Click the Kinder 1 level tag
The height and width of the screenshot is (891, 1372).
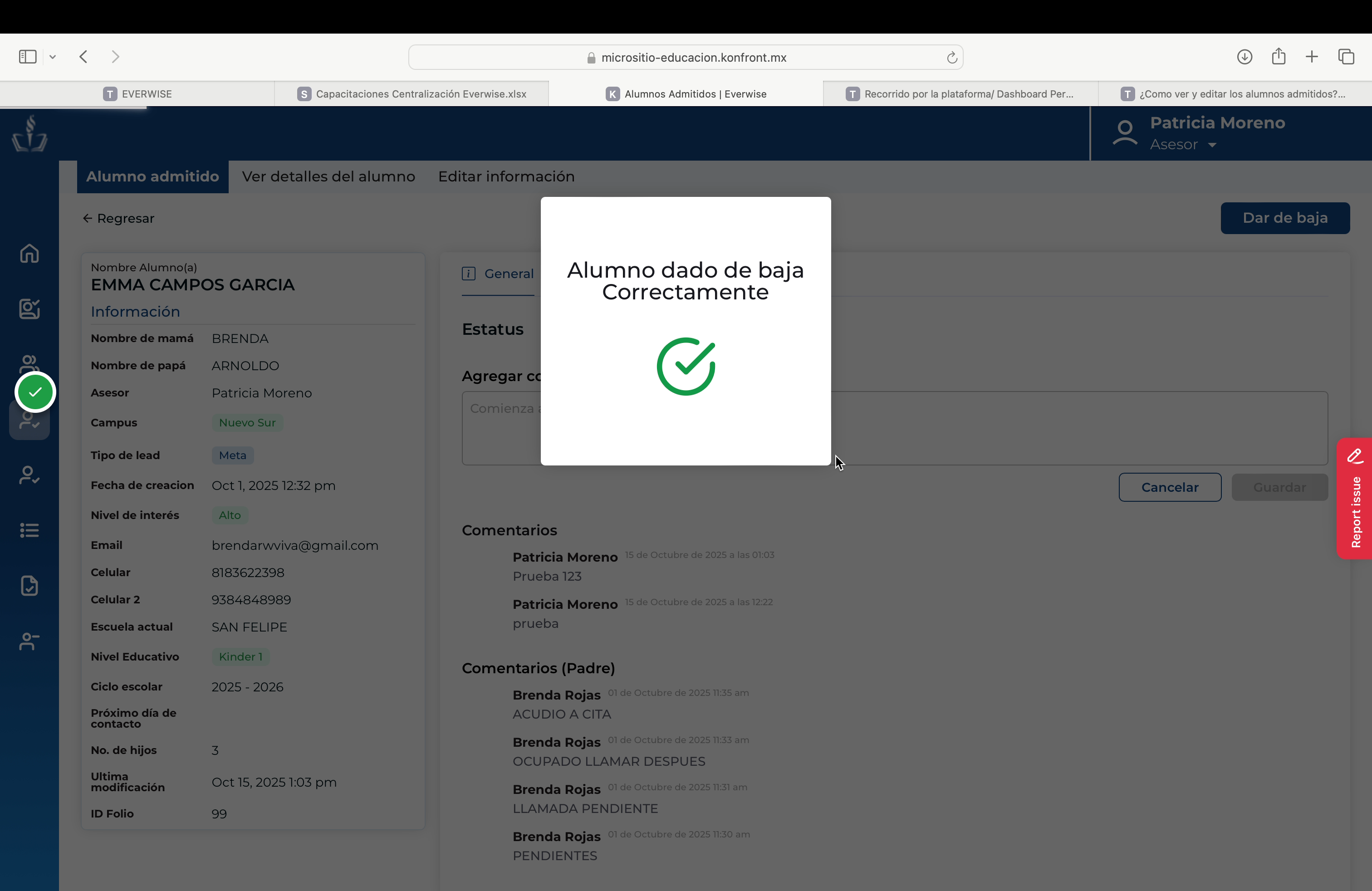(x=240, y=657)
